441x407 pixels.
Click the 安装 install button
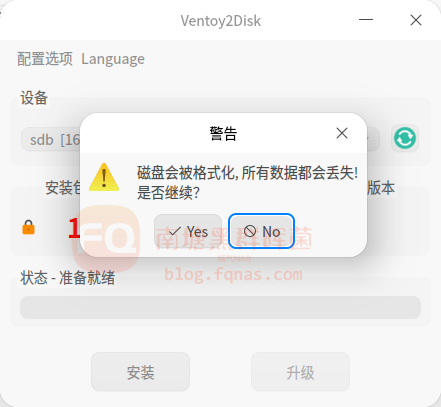(x=140, y=372)
